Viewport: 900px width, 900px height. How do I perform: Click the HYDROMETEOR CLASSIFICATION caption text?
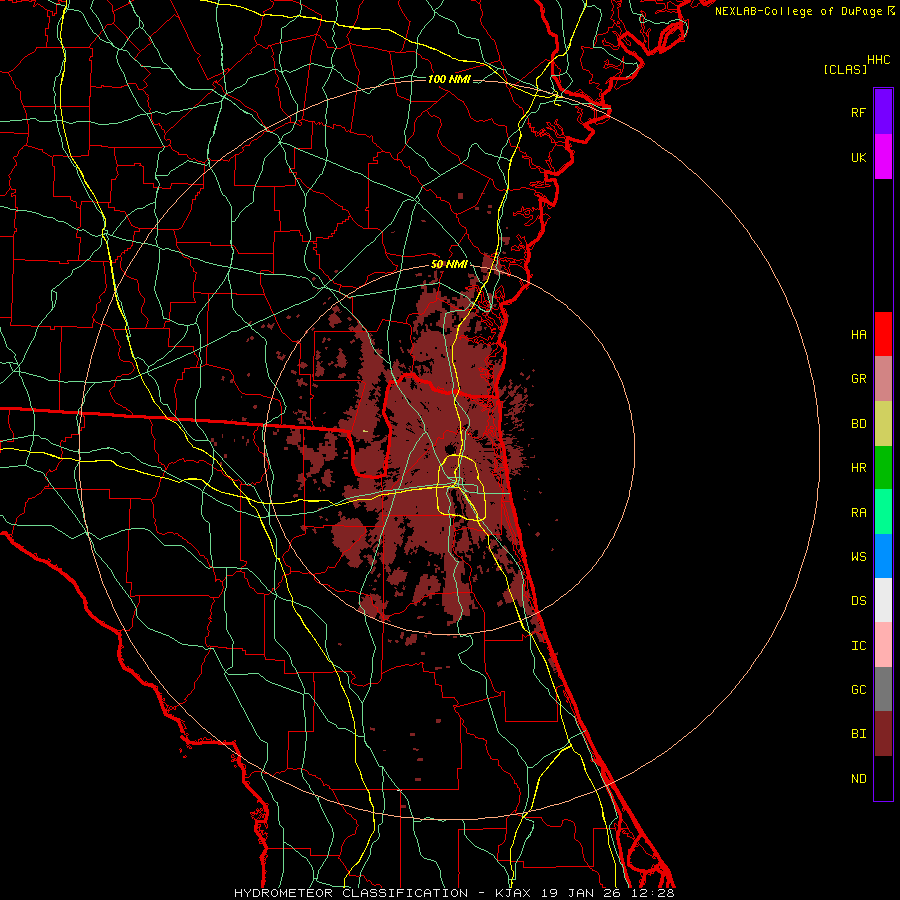pos(351,893)
